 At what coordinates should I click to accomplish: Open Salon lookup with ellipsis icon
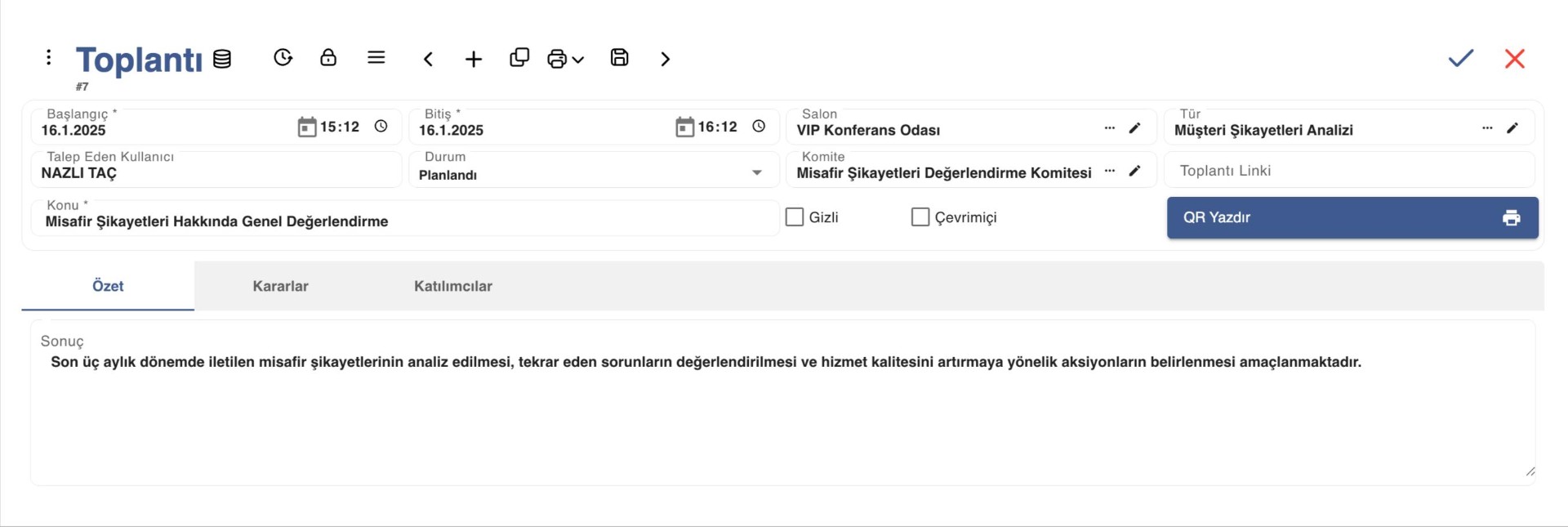coord(1110,128)
